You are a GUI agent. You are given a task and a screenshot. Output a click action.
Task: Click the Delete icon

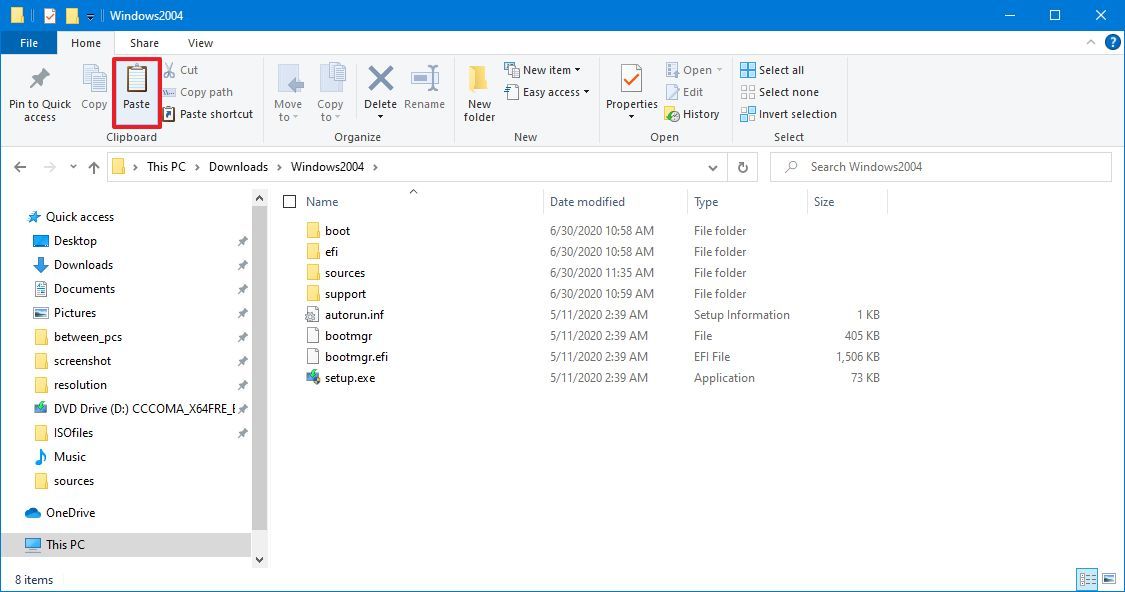pos(380,90)
